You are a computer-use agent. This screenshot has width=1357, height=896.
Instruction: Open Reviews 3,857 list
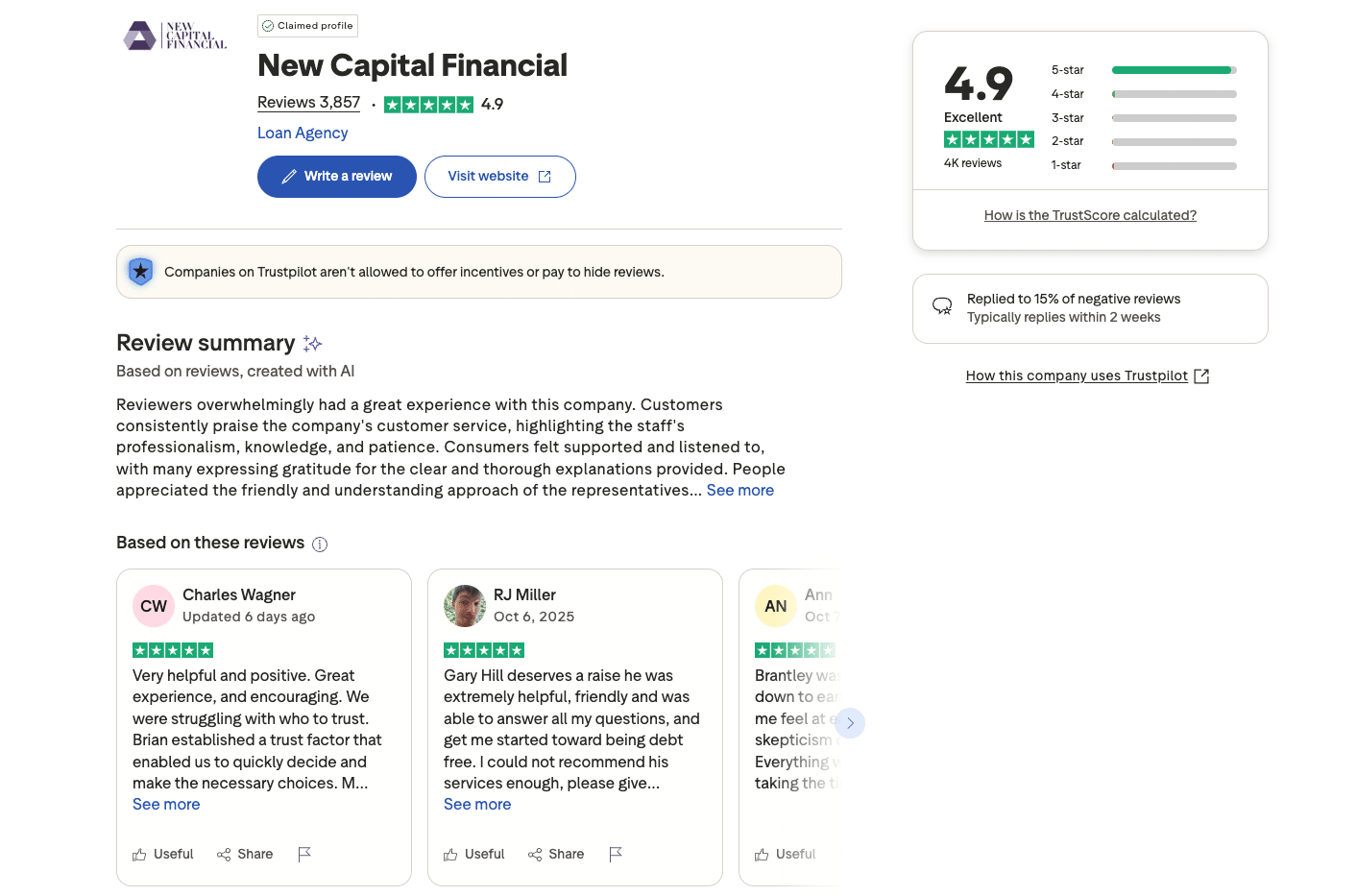[x=308, y=102]
